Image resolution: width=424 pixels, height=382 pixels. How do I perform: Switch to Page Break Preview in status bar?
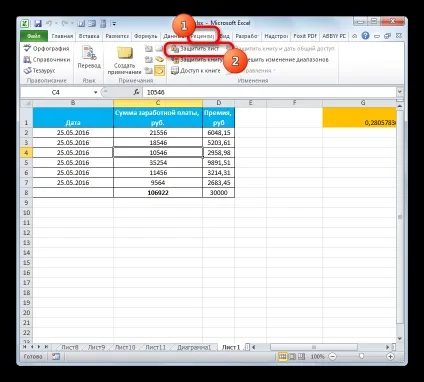(x=301, y=357)
